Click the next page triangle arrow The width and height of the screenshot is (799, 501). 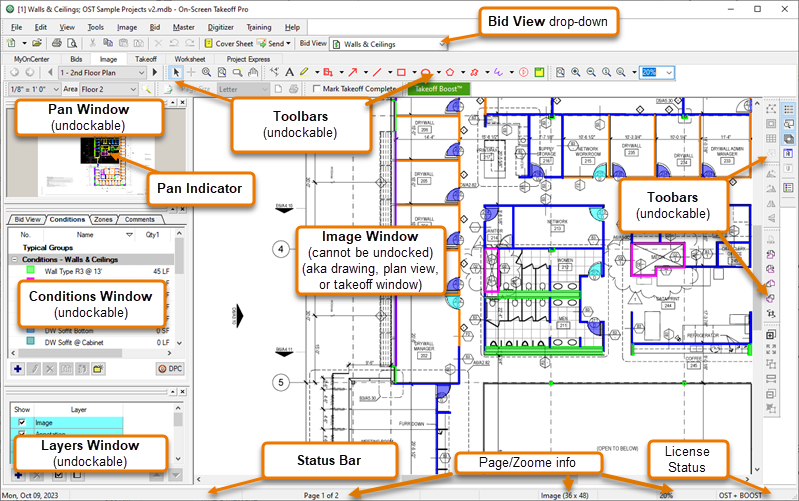coord(155,73)
